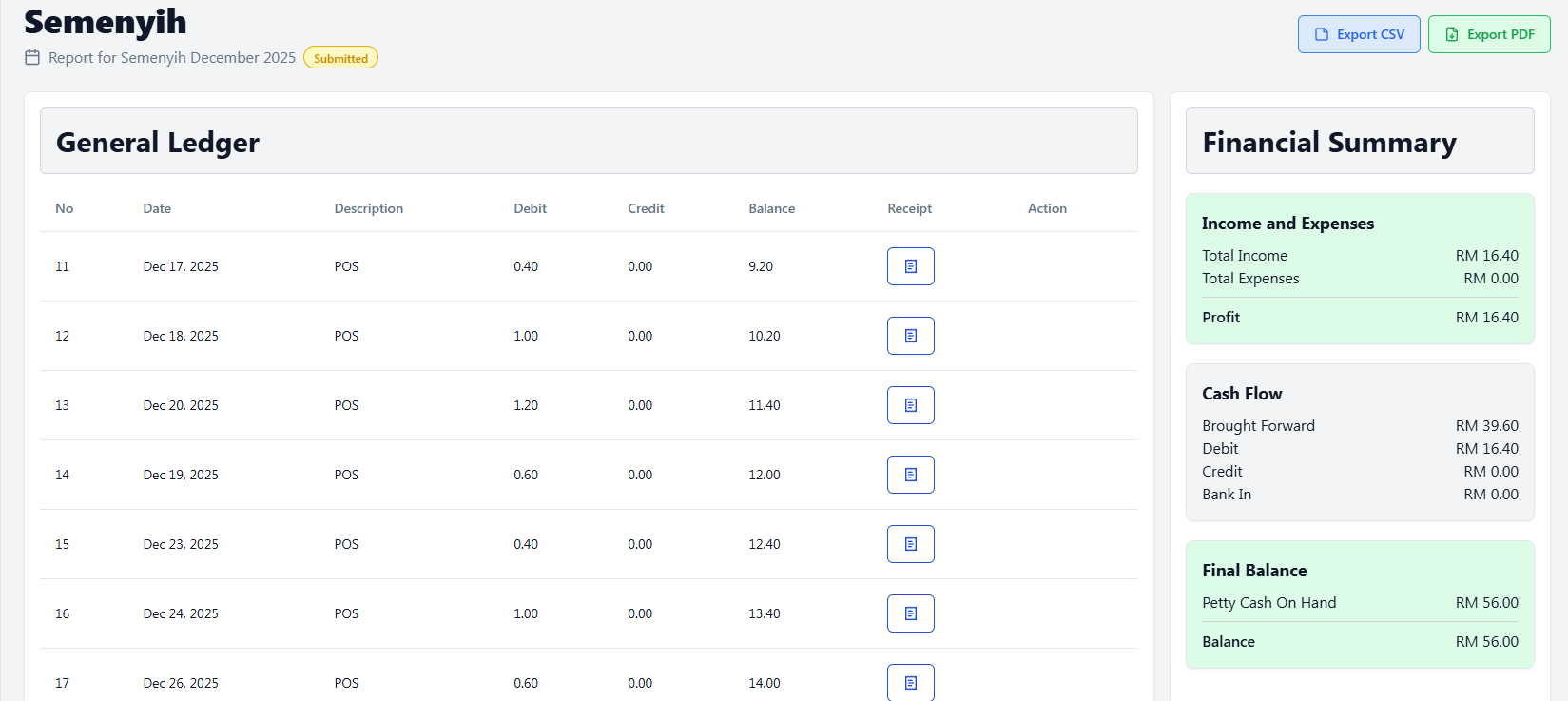The width and height of the screenshot is (1568, 701).
Task: Click the General Ledger heading
Action: [158, 142]
